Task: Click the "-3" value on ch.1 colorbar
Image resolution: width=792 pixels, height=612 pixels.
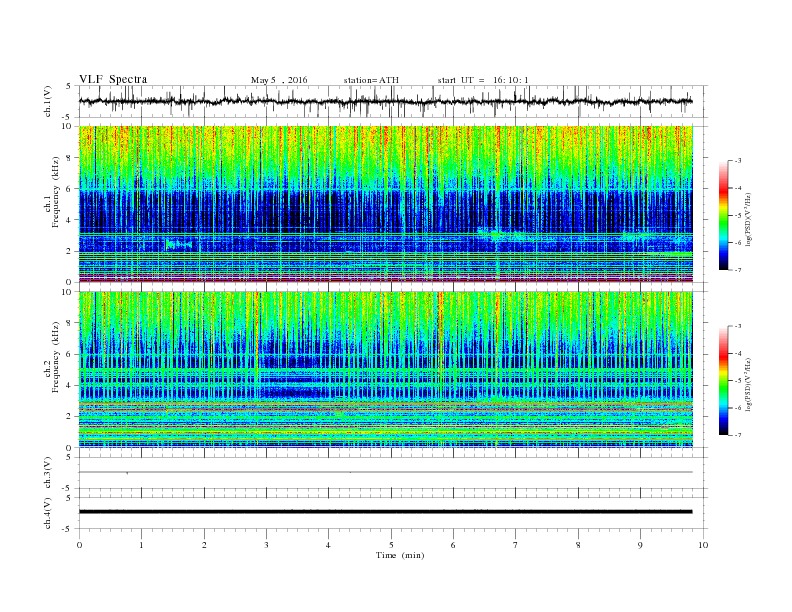Action: pos(738,161)
